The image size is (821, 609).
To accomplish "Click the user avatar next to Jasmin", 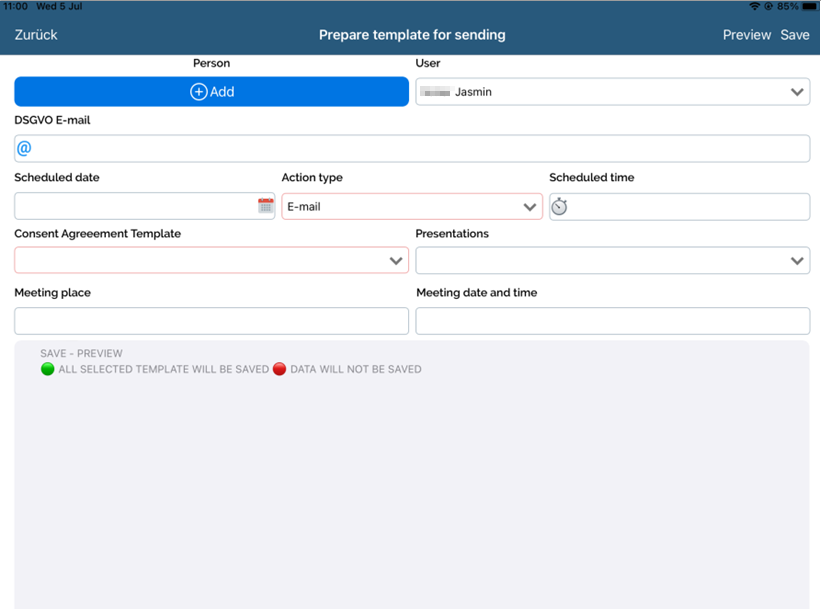I will click(x=435, y=92).
